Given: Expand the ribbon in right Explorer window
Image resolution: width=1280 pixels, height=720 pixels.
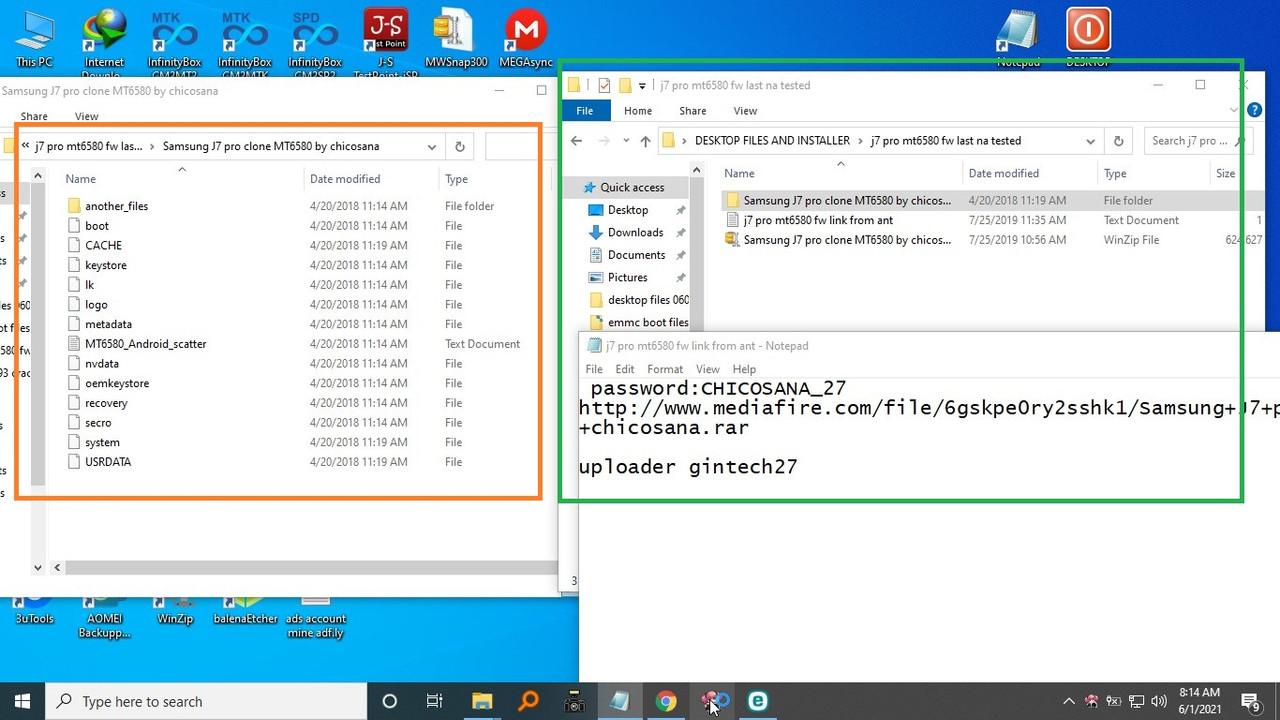Looking at the screenshot, I should point(1232,111).
